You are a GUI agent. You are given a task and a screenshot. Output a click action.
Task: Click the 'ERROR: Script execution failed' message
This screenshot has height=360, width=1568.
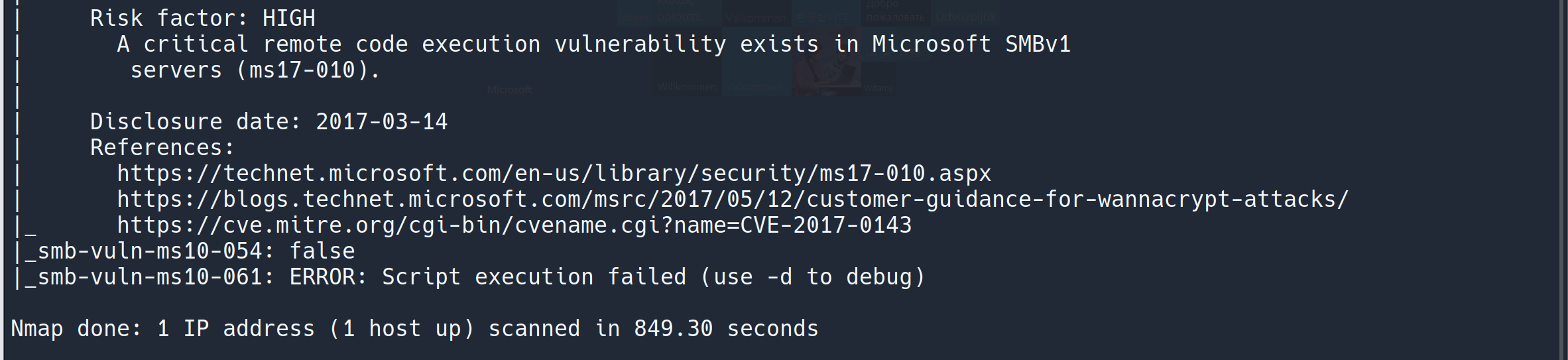pyautogui.click(x=487, y=277)
